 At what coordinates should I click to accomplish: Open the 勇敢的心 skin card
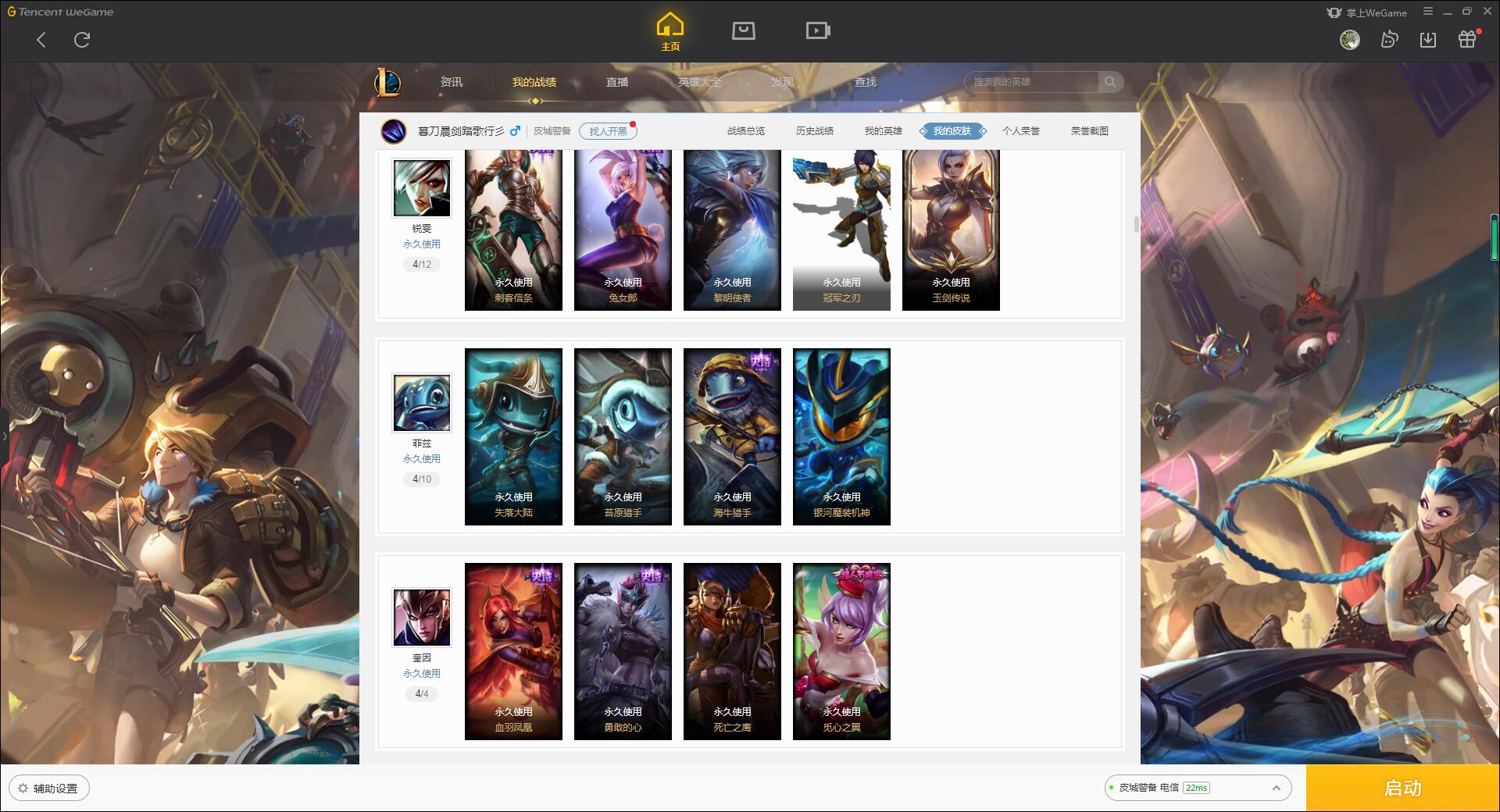point(623,651)
